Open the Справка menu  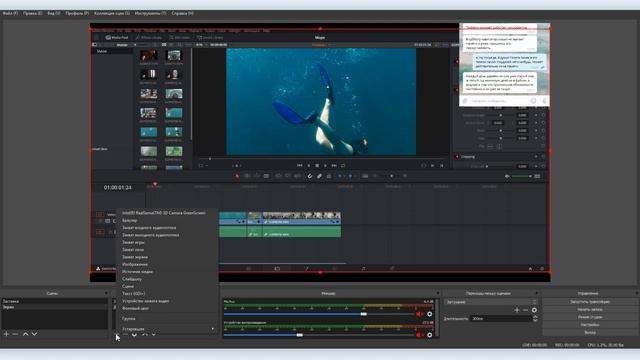click(x=182, y=13)
